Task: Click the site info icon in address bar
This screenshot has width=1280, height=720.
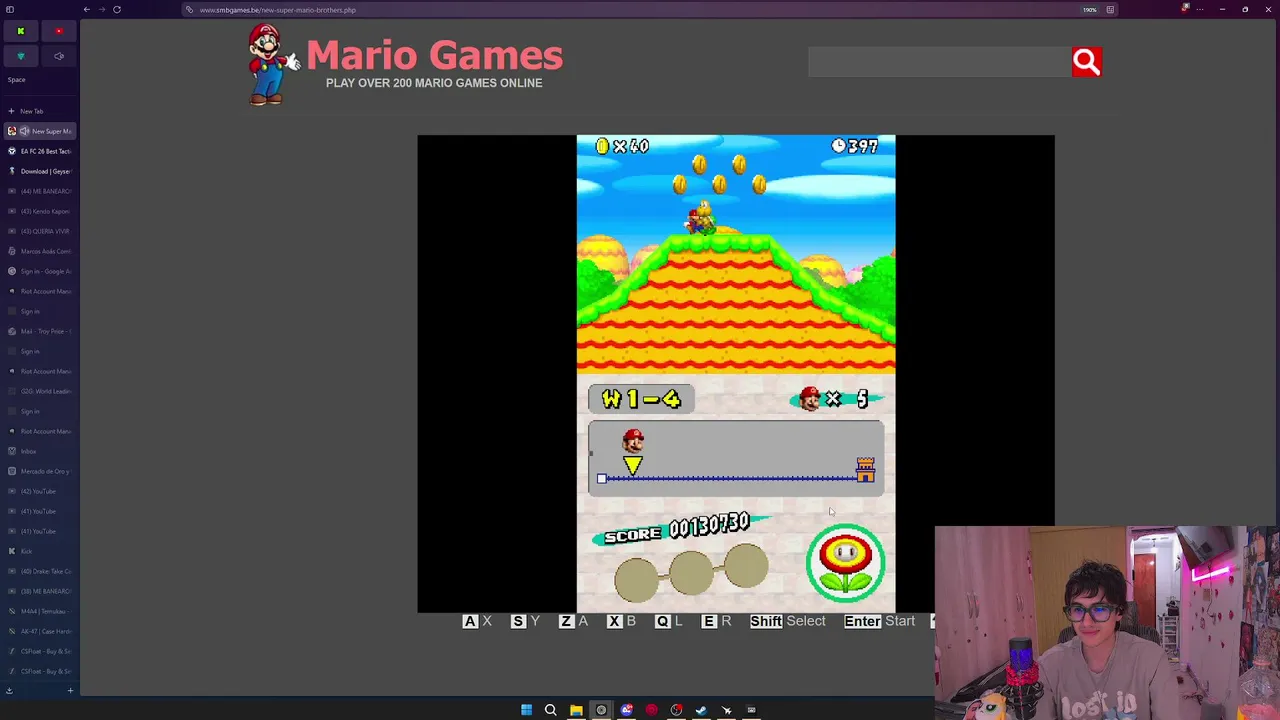Action: 189,10
